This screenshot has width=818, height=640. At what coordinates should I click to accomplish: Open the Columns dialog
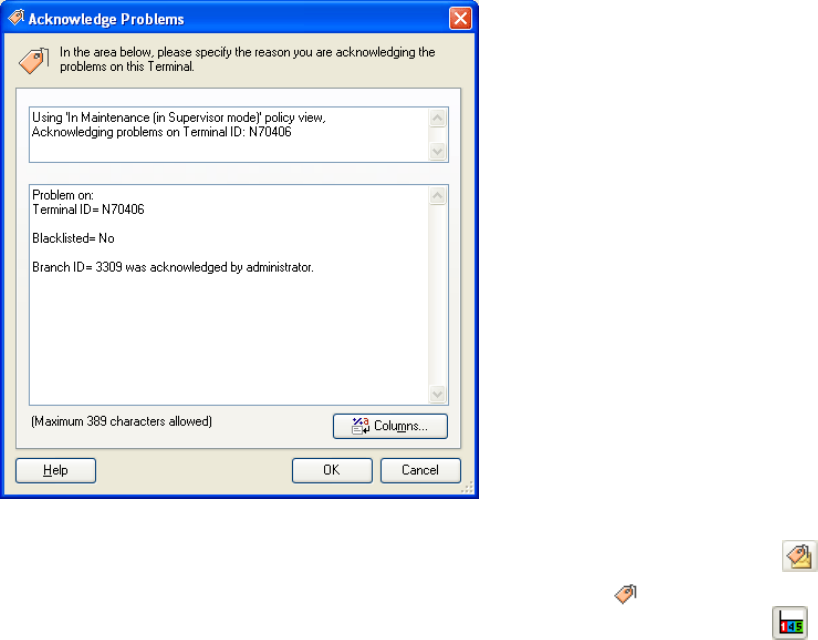pos(390,426)
